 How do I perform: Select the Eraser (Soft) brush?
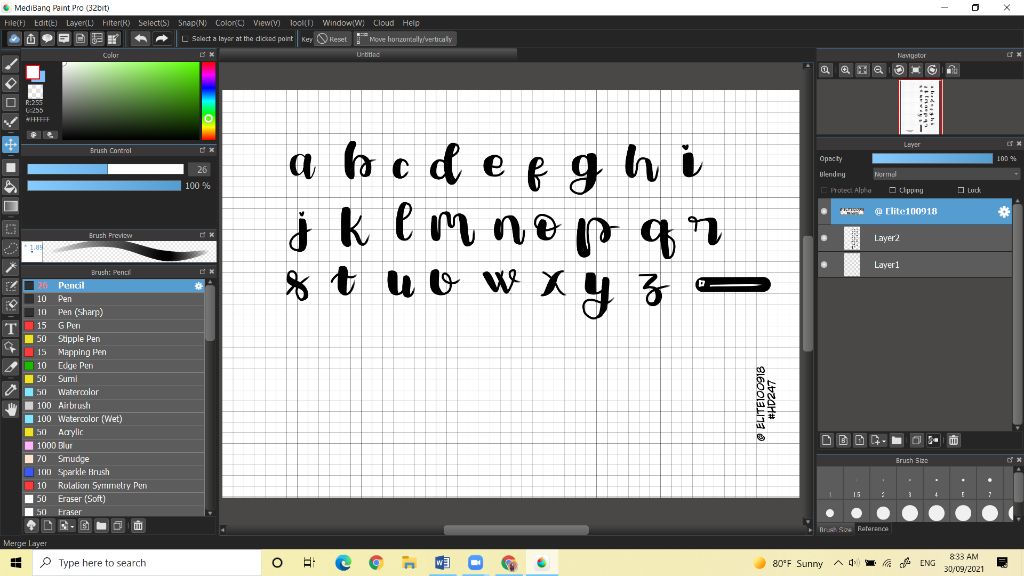pyautogui.click(x=114, y=499)
